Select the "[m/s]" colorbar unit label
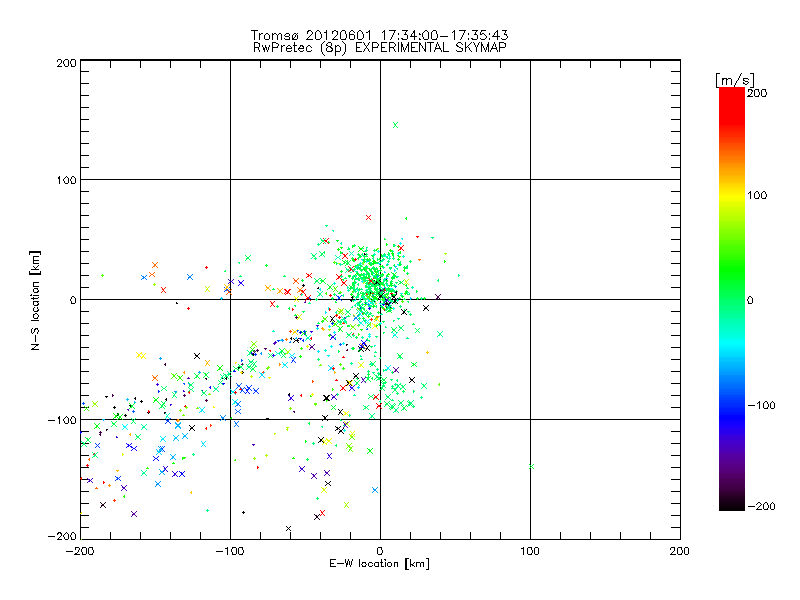 point(735,80)
